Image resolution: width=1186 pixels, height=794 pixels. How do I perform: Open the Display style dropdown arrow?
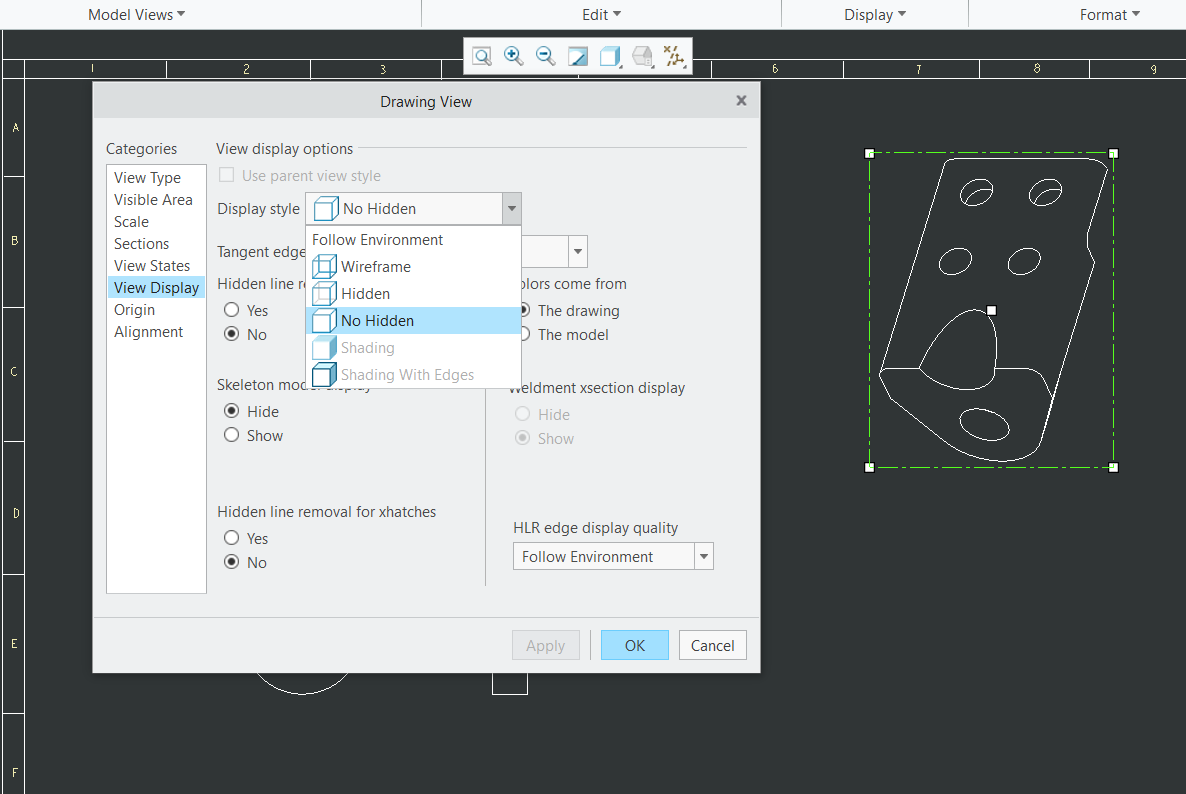[511, 208]
